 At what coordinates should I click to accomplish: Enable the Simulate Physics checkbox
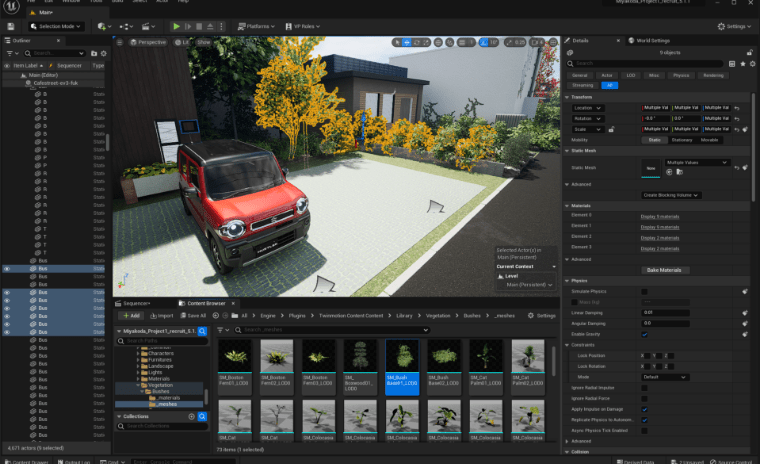(644, 292)
